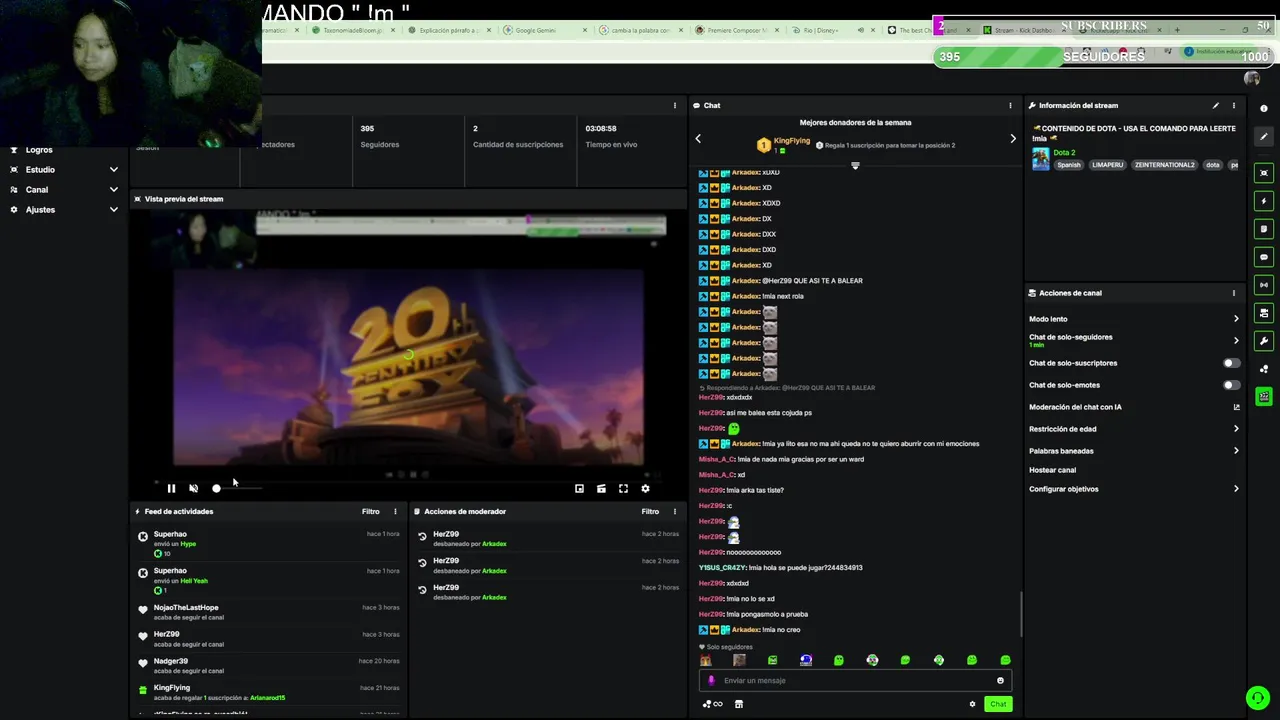Select the first quick emote below chat
1280x720 pixels.
pos(705,660)
